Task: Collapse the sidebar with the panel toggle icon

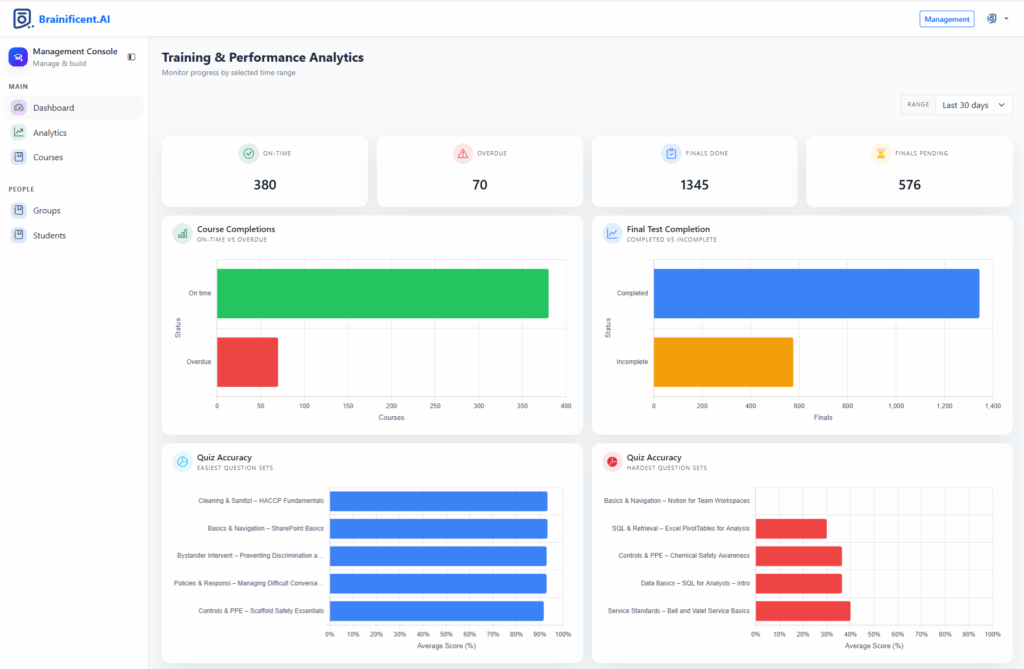Action: pos(132,57)
